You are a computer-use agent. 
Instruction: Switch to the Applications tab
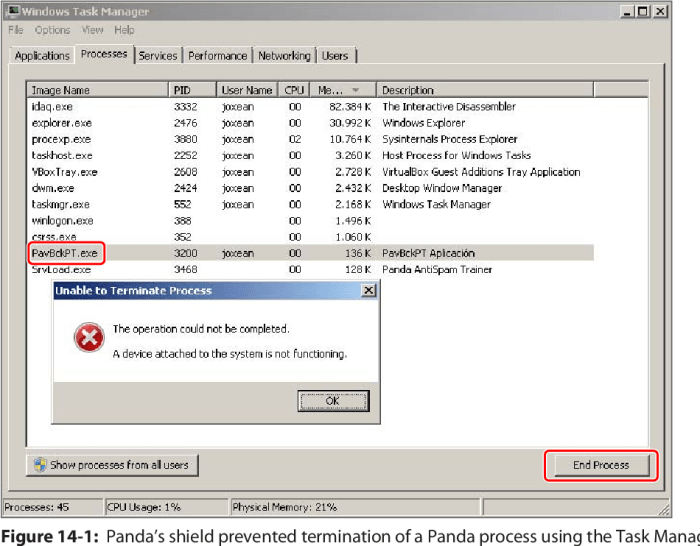coord(42,56)
